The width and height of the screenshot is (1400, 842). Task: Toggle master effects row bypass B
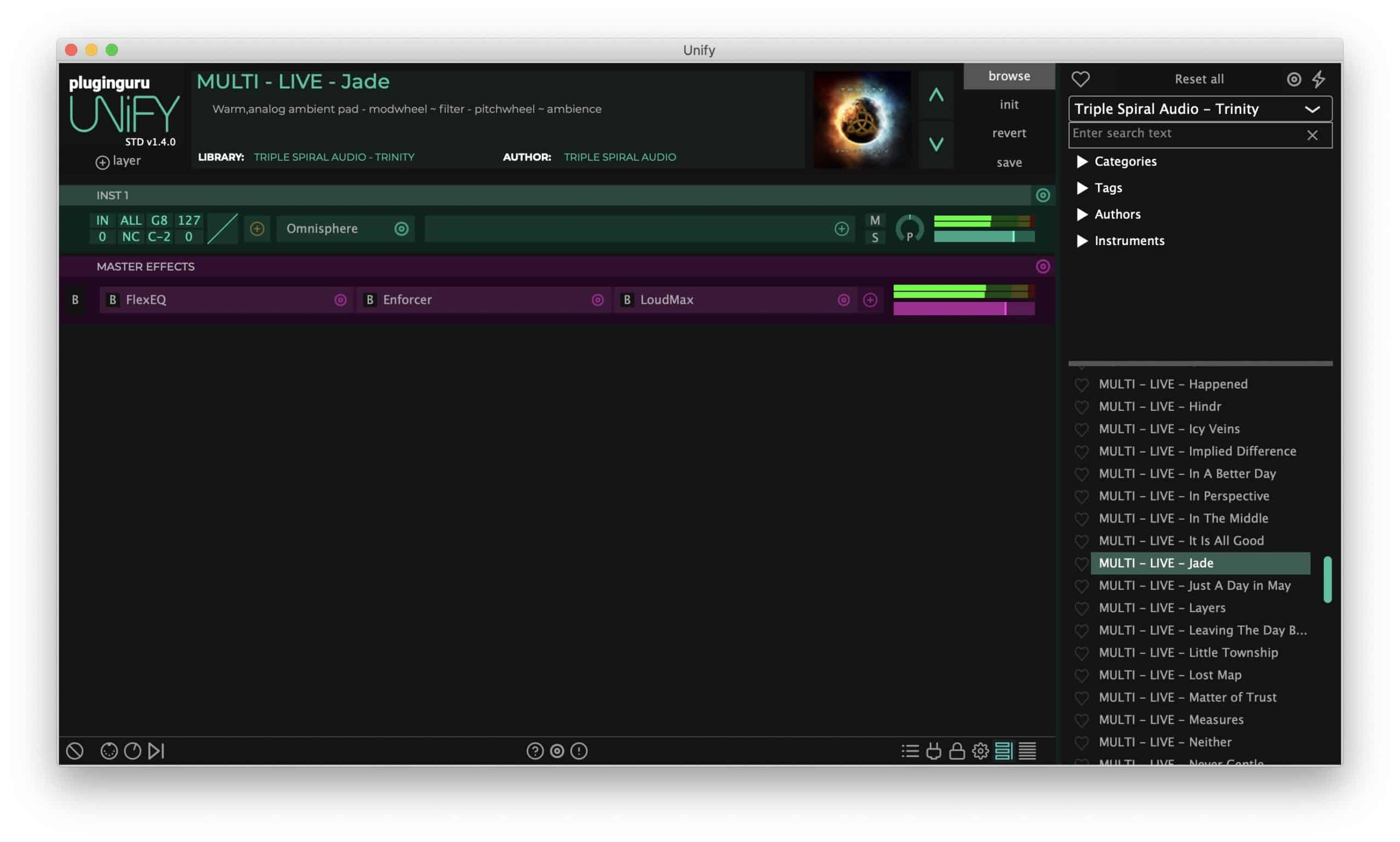click(x=75, y=300)
